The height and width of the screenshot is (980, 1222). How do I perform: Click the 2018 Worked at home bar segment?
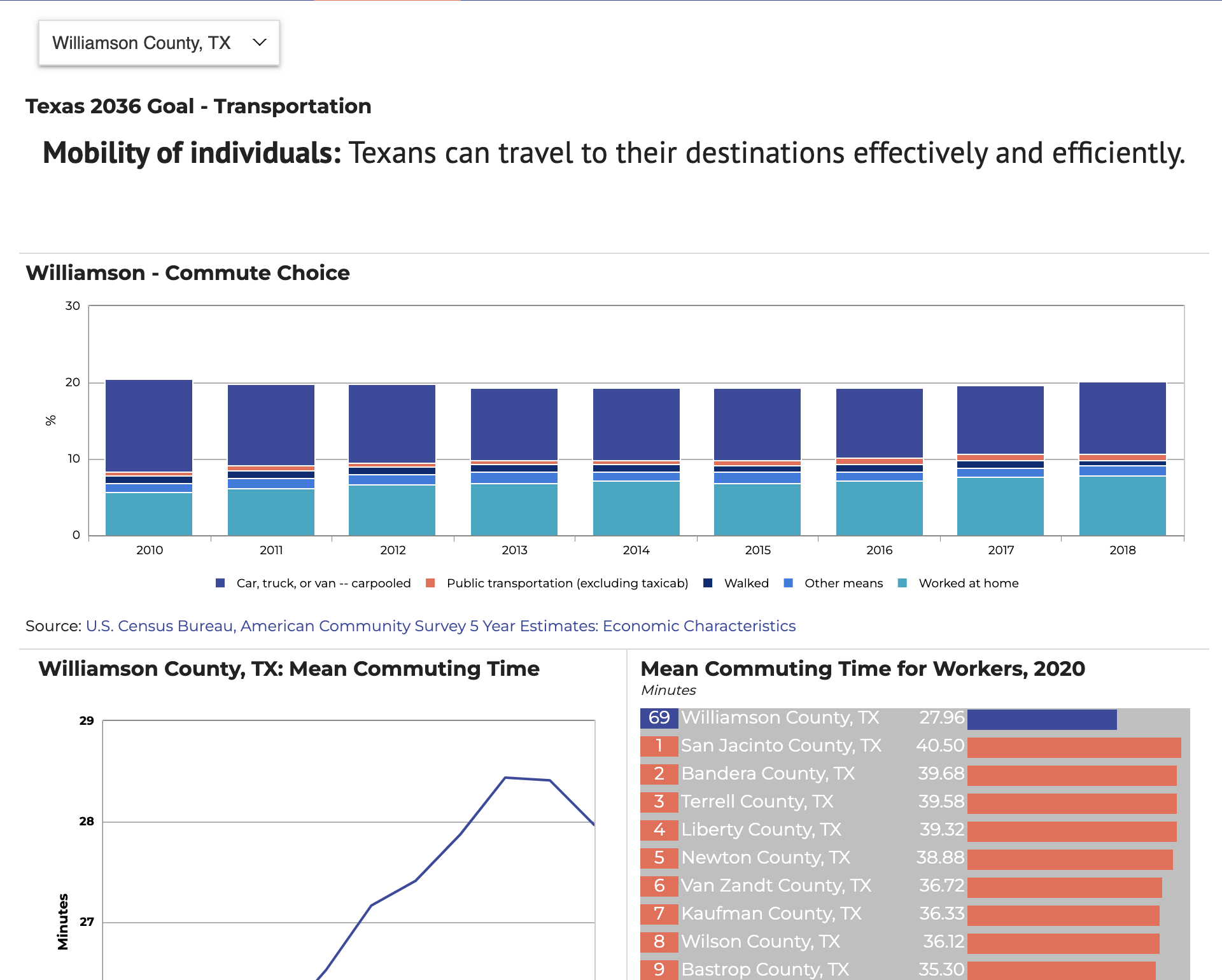(1122, 506)
